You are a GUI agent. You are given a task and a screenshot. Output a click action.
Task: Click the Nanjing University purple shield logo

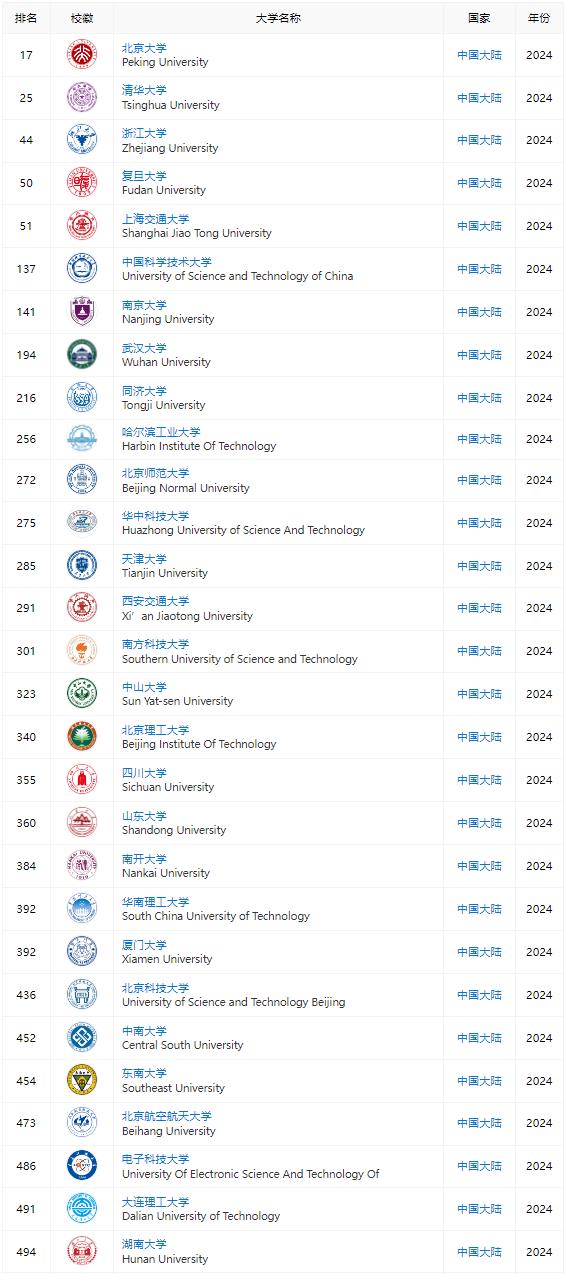82,312
